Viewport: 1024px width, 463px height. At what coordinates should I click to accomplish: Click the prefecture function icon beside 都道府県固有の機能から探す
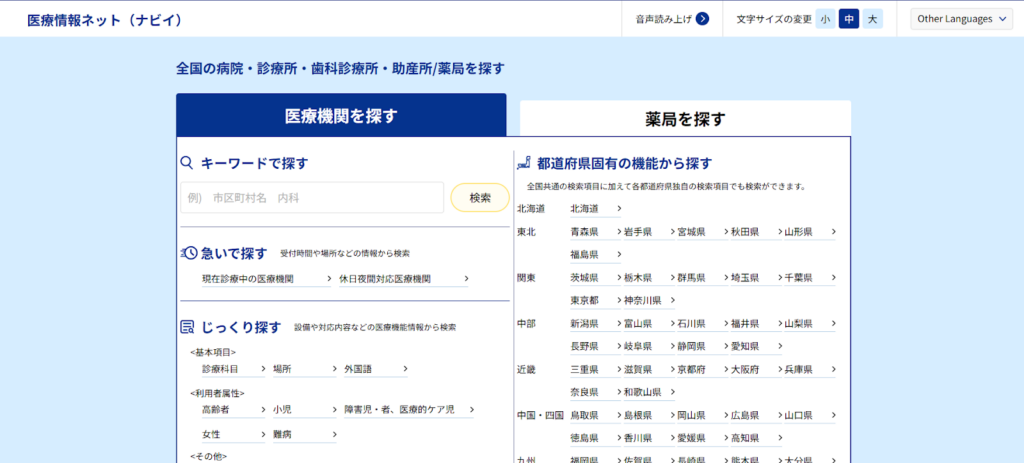pyautogui.click(x=523, y=162)
